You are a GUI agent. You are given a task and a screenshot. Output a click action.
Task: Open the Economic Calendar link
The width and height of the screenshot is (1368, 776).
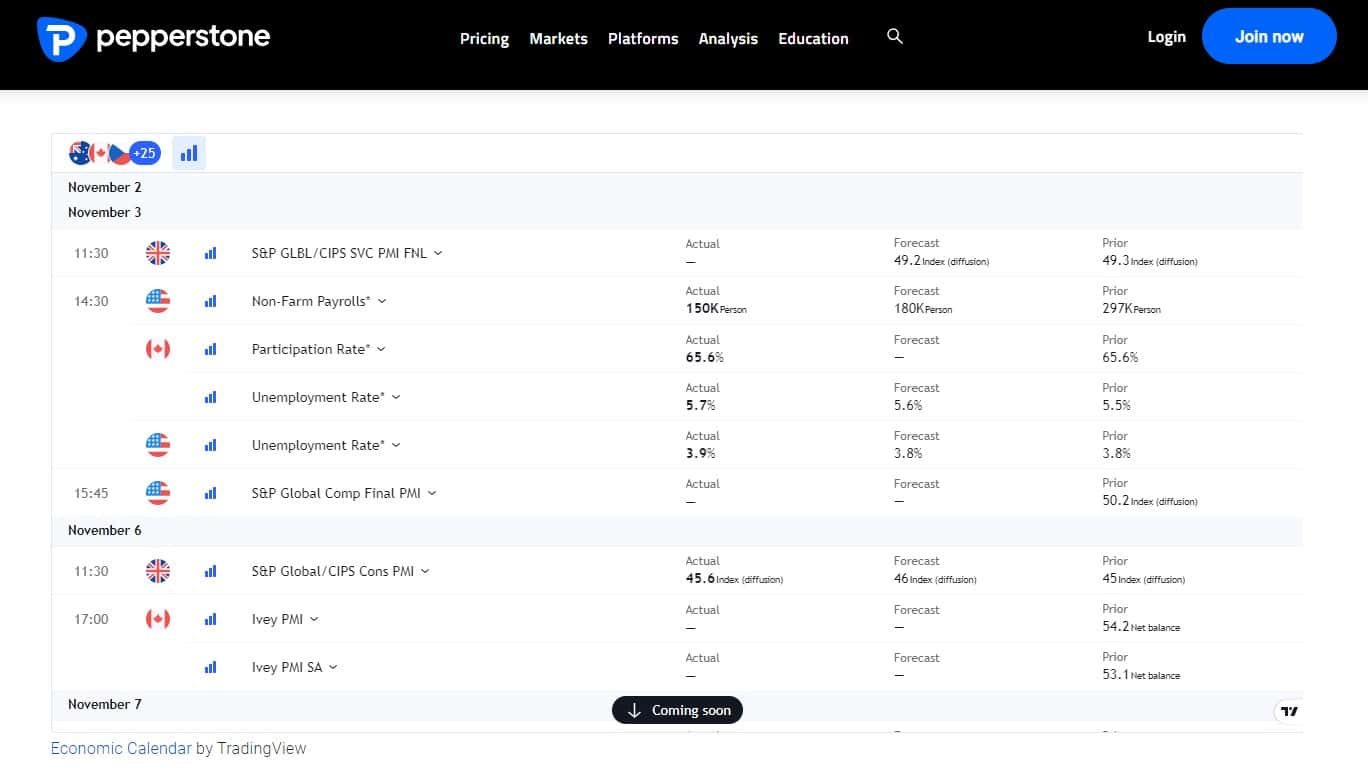tap(121, 748)
